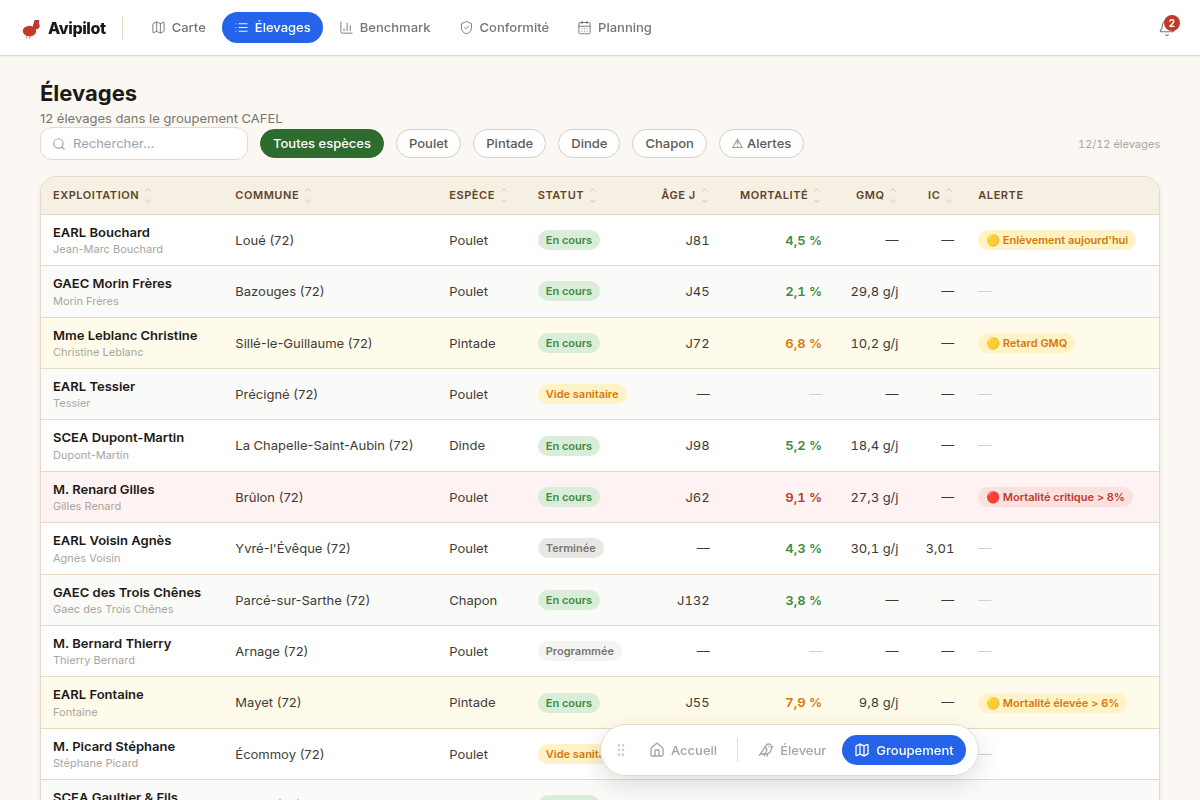Viewport: 1200px width, 800px height.
Task: Open SCEA Dupont-Martin farm
Action: 600,446
